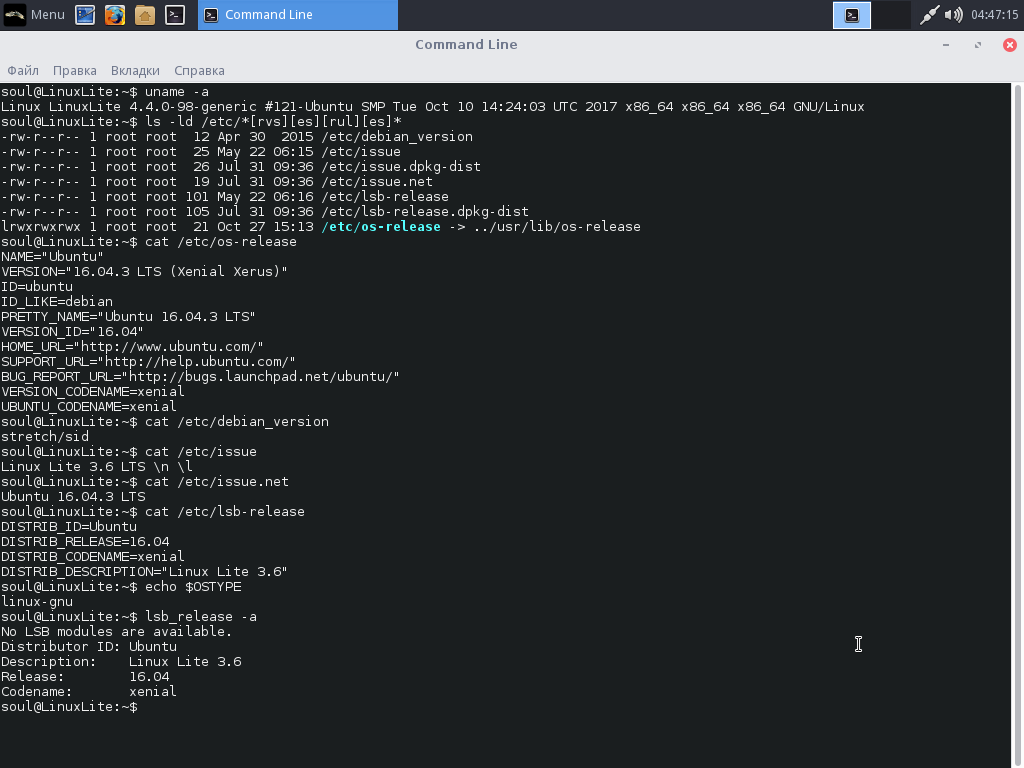Viewport: 1024px width, 768px height.
Task: Maximize the Command Line window
Action: click(x=978, y=44)
